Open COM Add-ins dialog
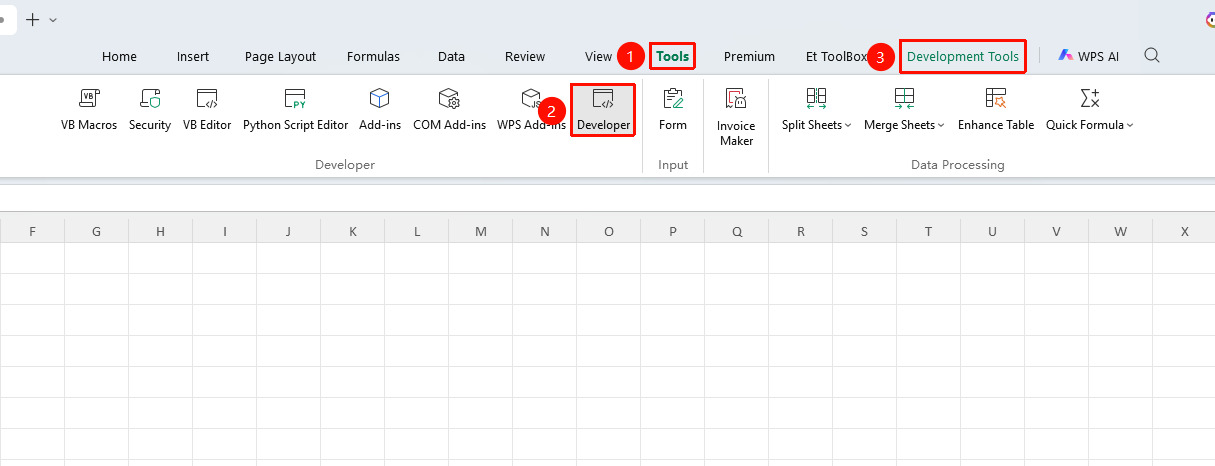1215x466 pixels. pyautogui.click(x=449, y=109)
